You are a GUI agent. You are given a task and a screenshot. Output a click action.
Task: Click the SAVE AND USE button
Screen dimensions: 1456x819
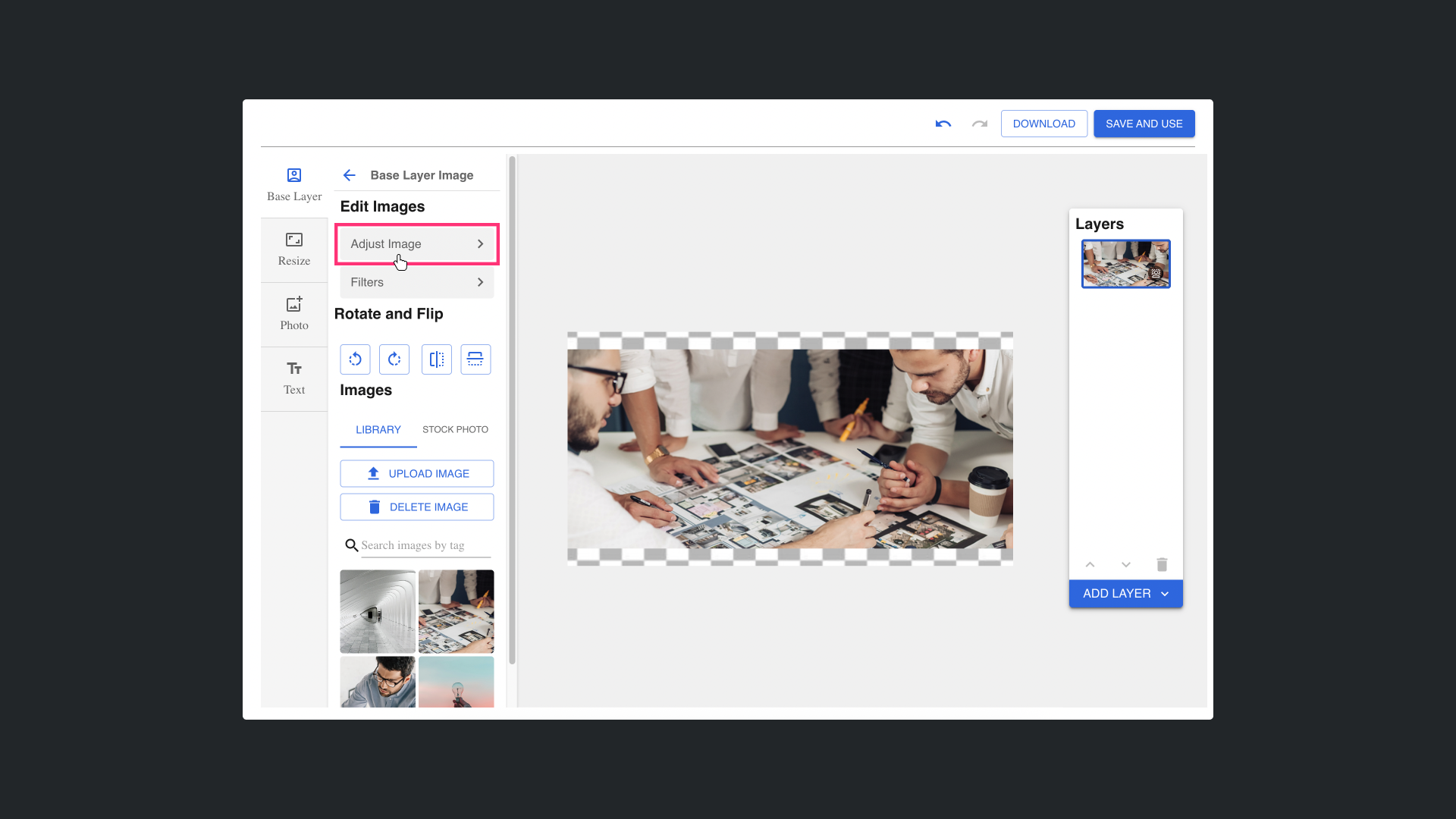coord(1144,124)
